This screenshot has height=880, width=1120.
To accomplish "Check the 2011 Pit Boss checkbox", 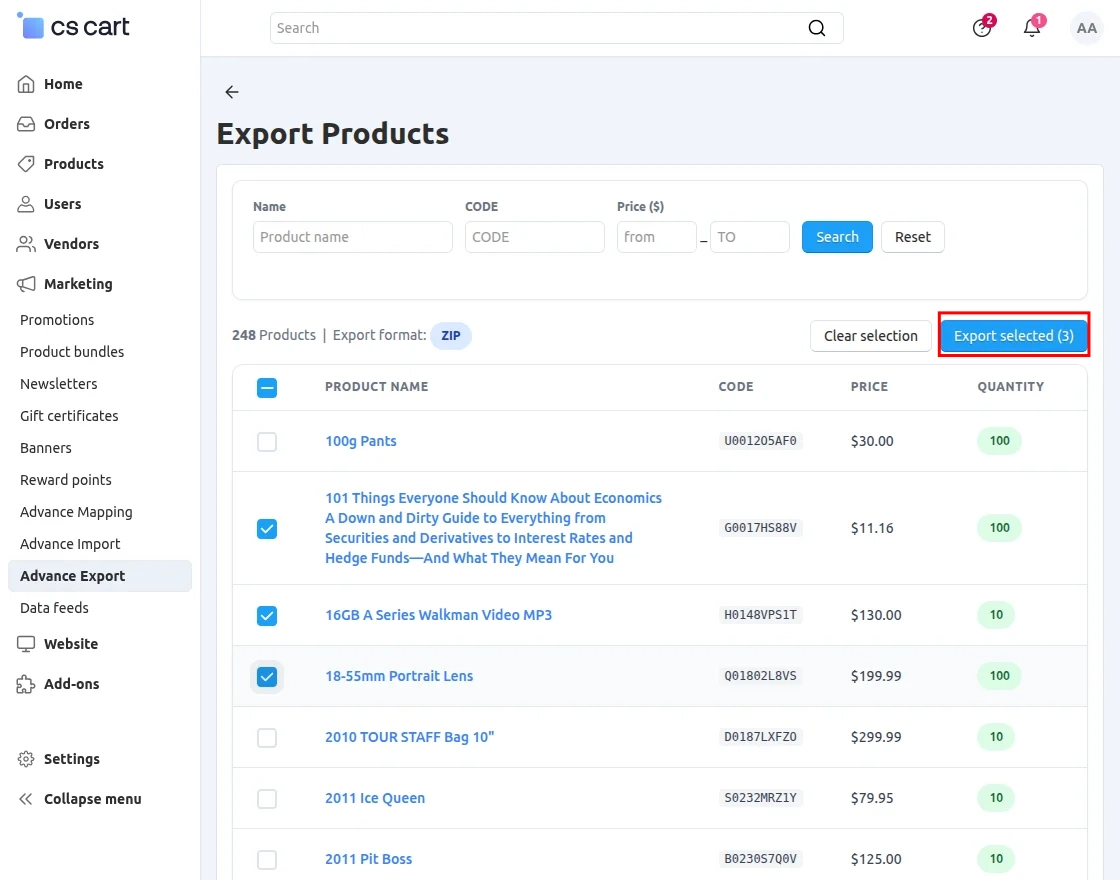I will [266, 859].
